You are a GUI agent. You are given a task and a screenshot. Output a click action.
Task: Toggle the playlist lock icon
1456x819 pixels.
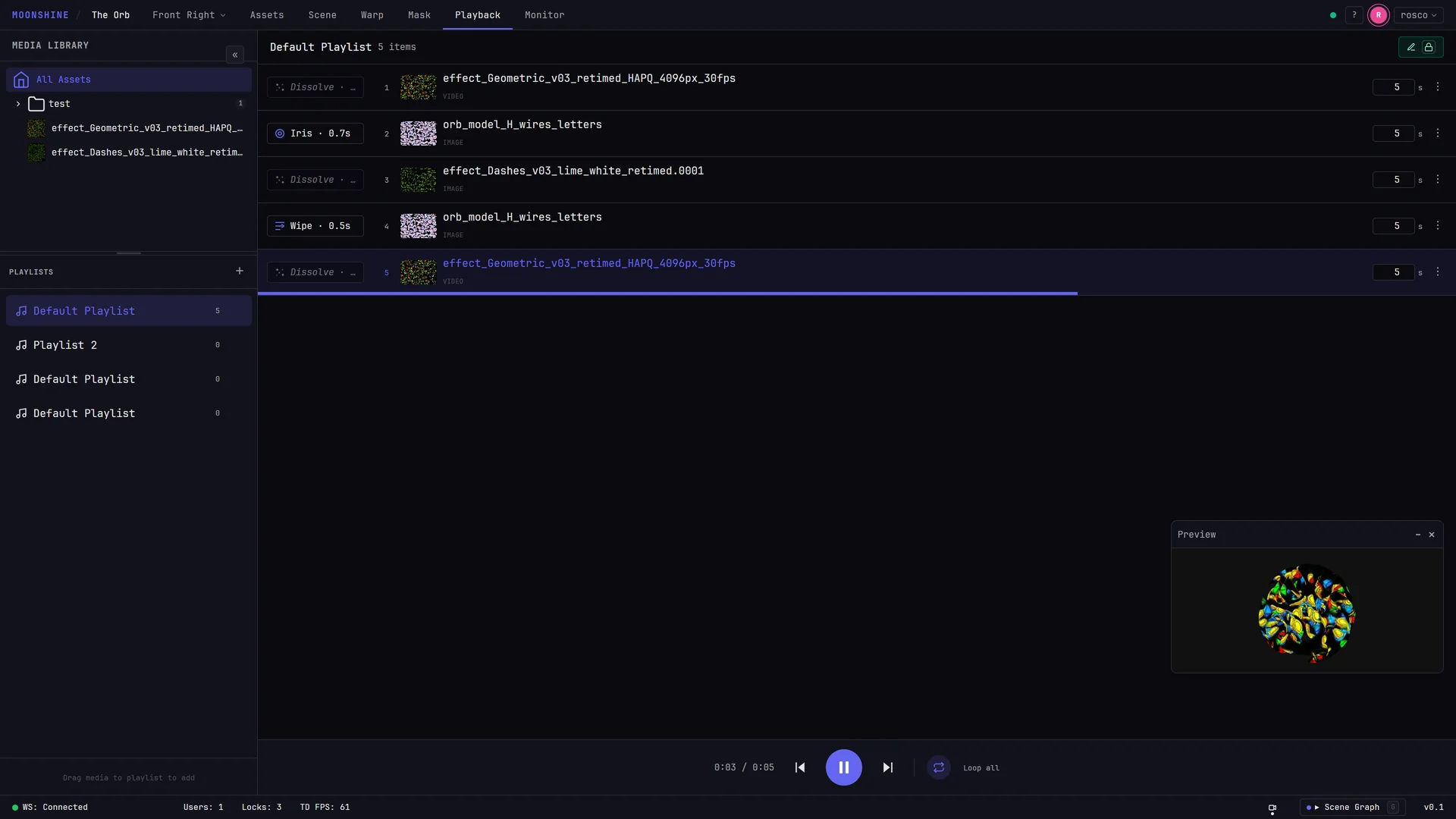click(x=1429, y=47)
